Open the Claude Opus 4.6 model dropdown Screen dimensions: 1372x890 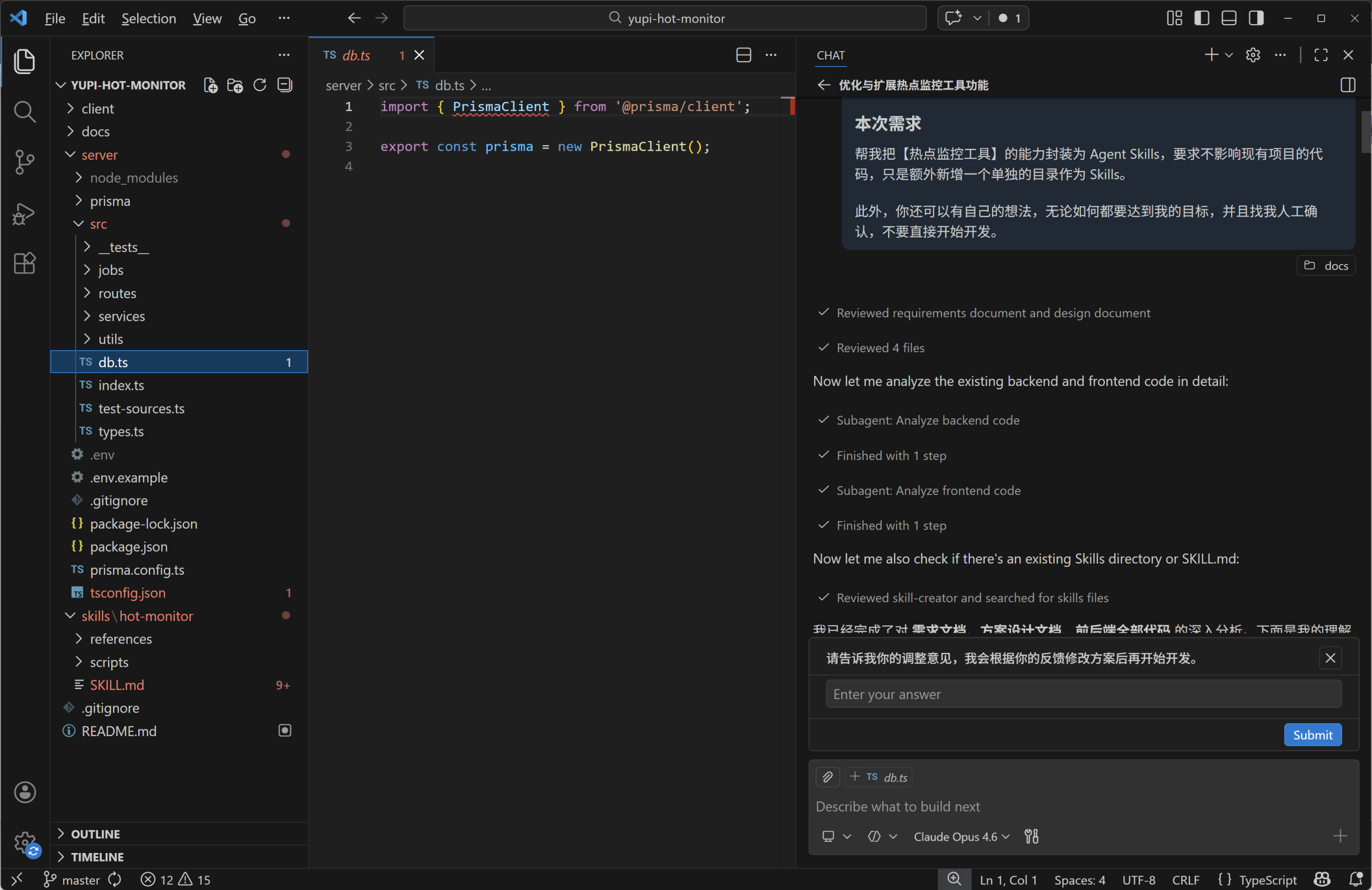(x=960, y=836)
